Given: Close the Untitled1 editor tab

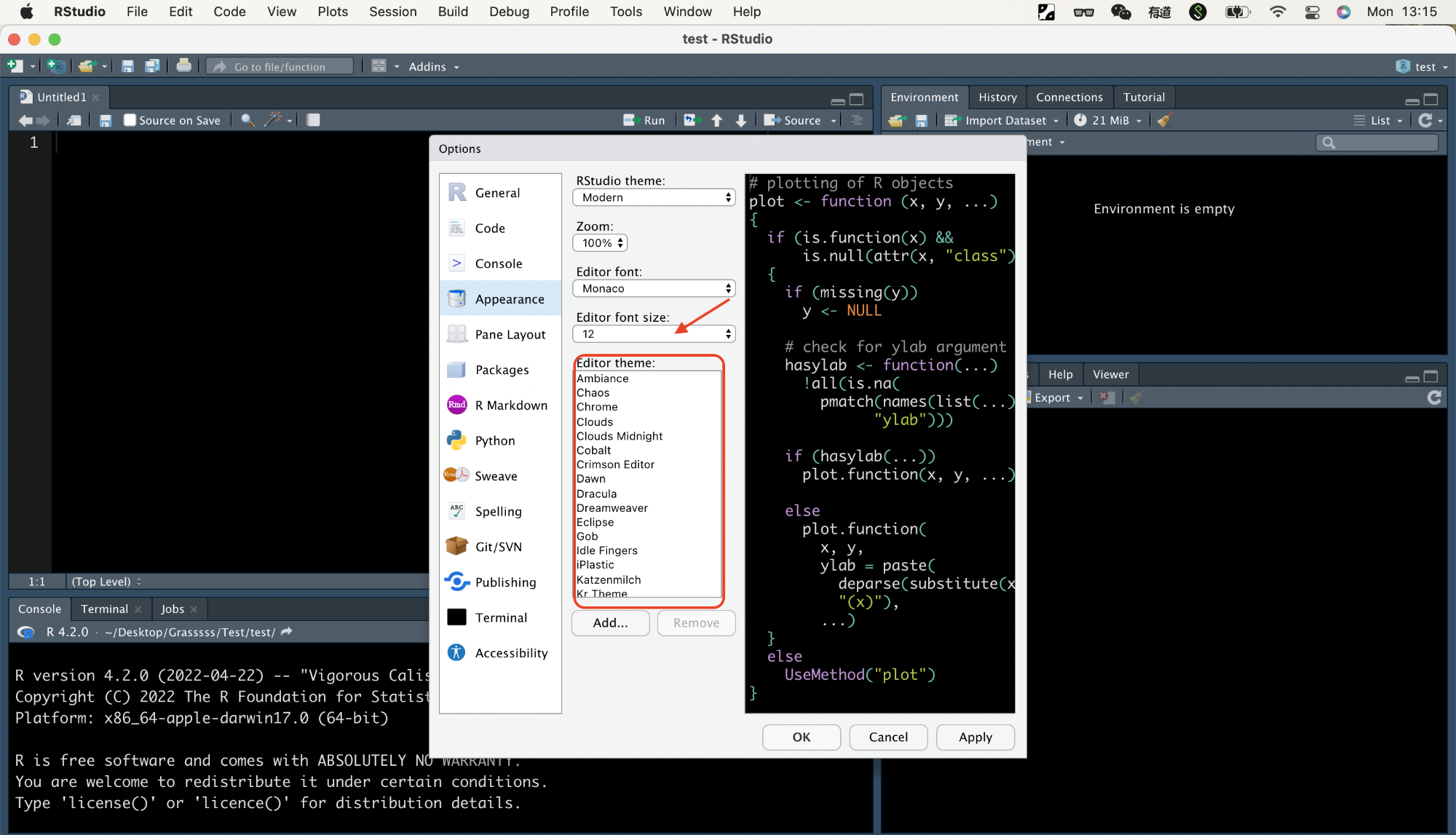Looking at the screenshot, I should pyautogui.click(x=95, y=98).
